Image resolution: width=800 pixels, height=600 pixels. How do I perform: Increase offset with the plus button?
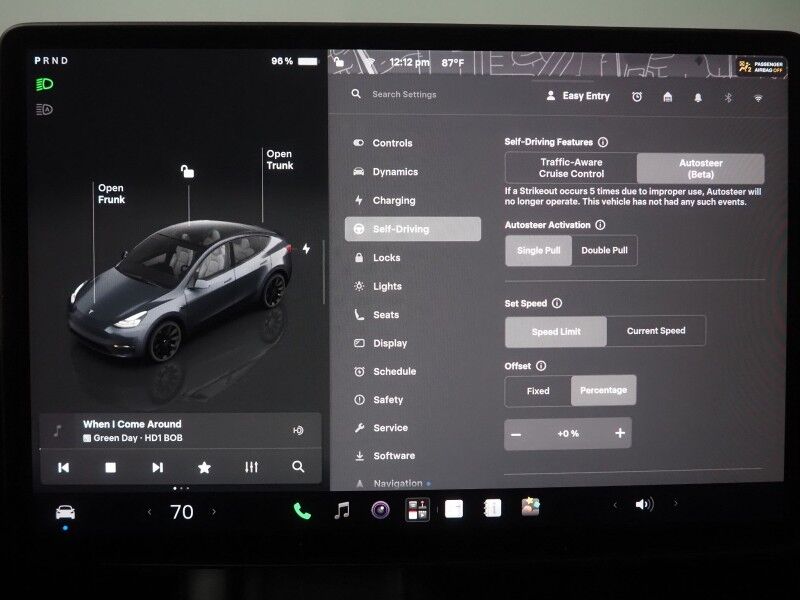tap(619, 433)
